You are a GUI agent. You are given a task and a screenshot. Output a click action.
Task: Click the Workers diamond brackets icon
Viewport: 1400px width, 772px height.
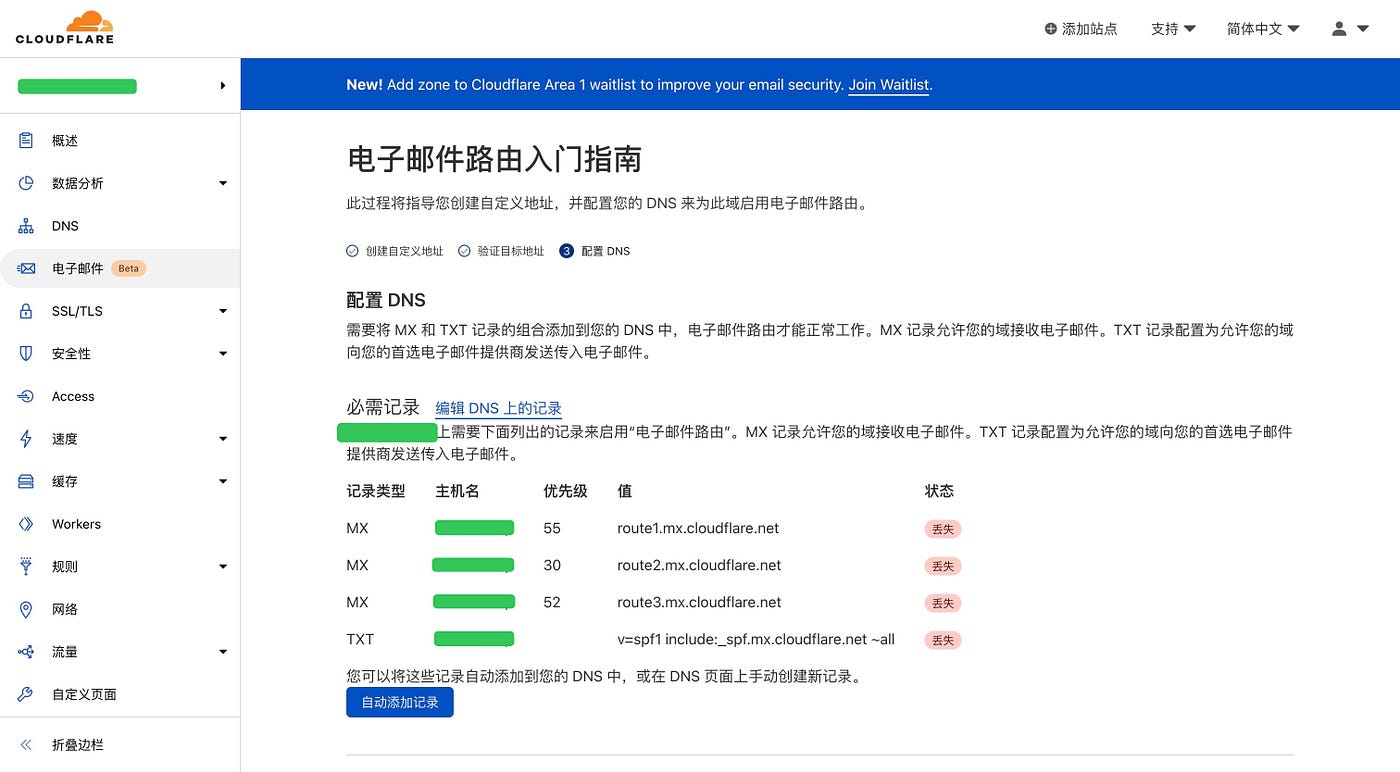pyautogui.click(x=26, y=524)
